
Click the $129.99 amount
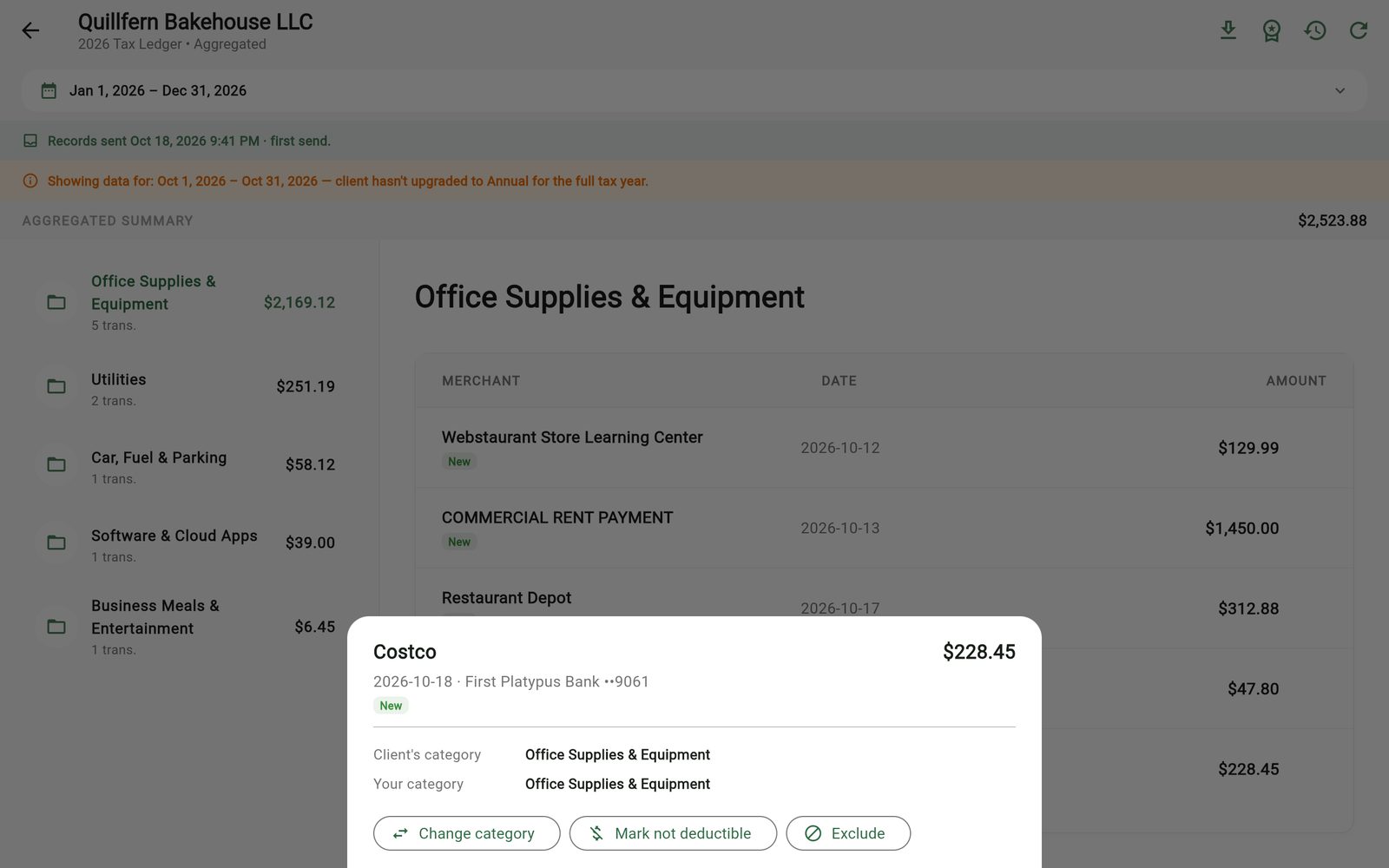[x=1248, y=448]
